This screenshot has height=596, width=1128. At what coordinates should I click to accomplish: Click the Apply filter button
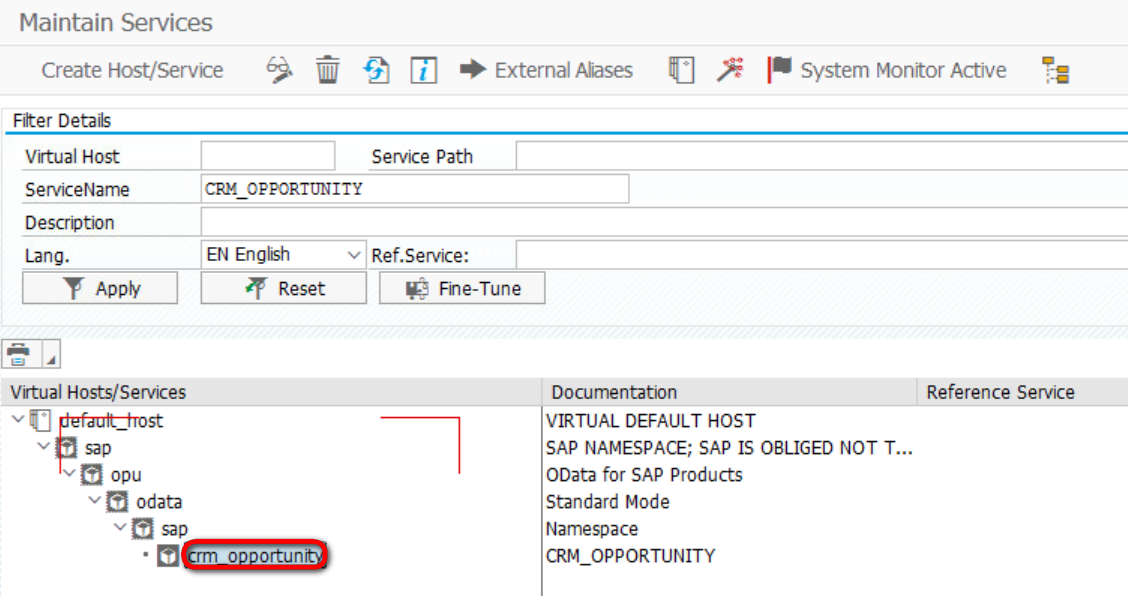click(100, 288)
